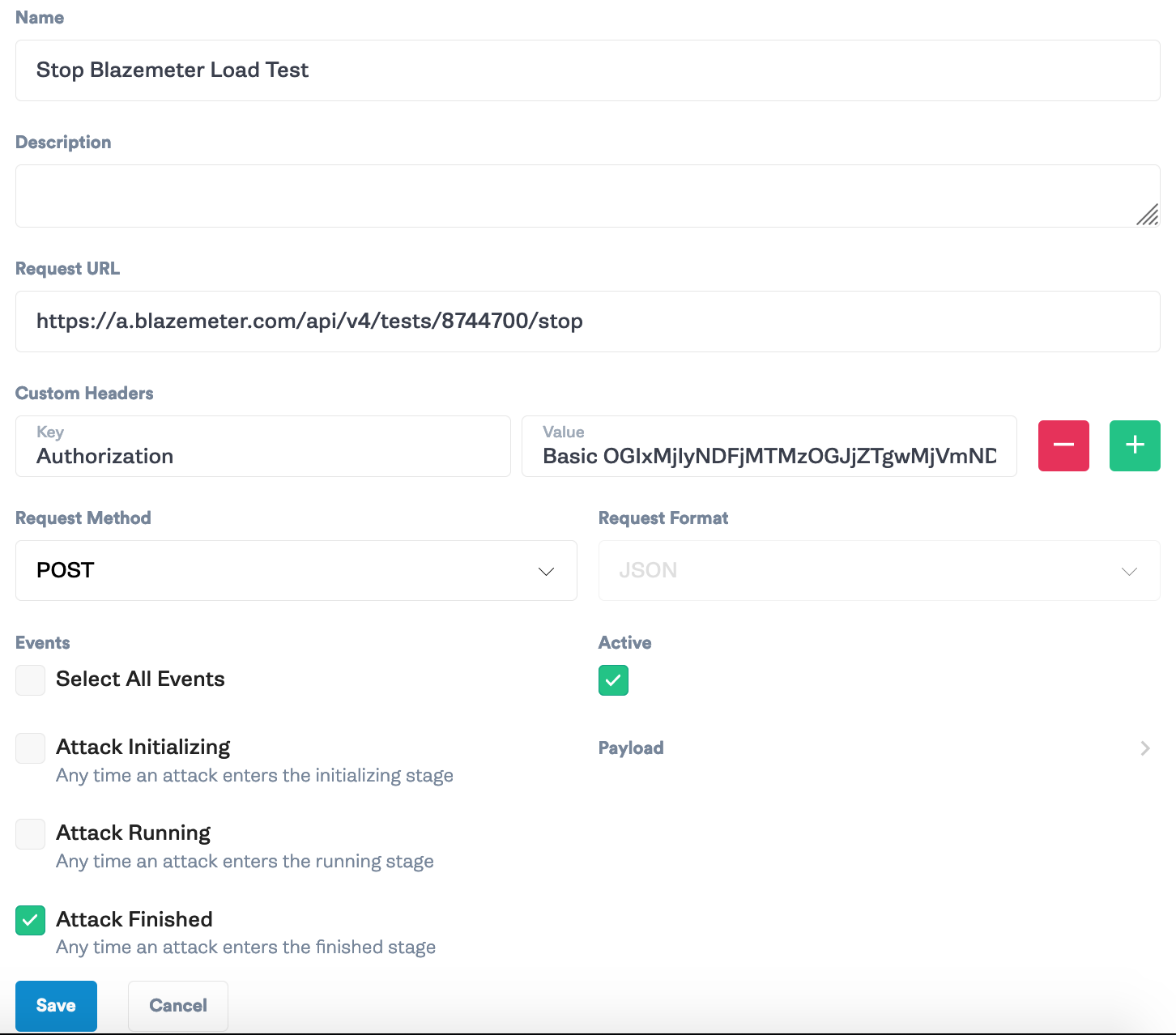Edit the Request URL field
This screenshot has width=1176, height=1035.
point(588,322)
